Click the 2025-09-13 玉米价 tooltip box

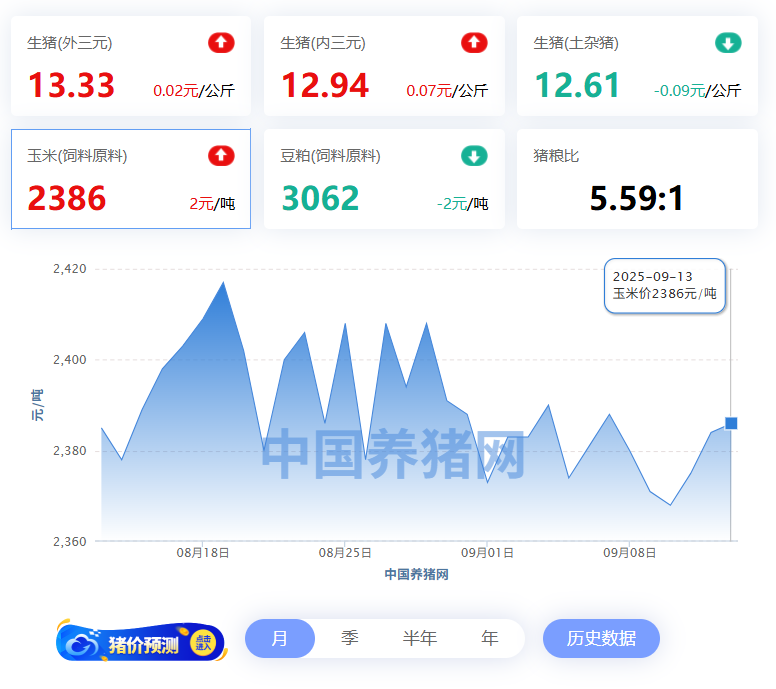tap(665, 286)
